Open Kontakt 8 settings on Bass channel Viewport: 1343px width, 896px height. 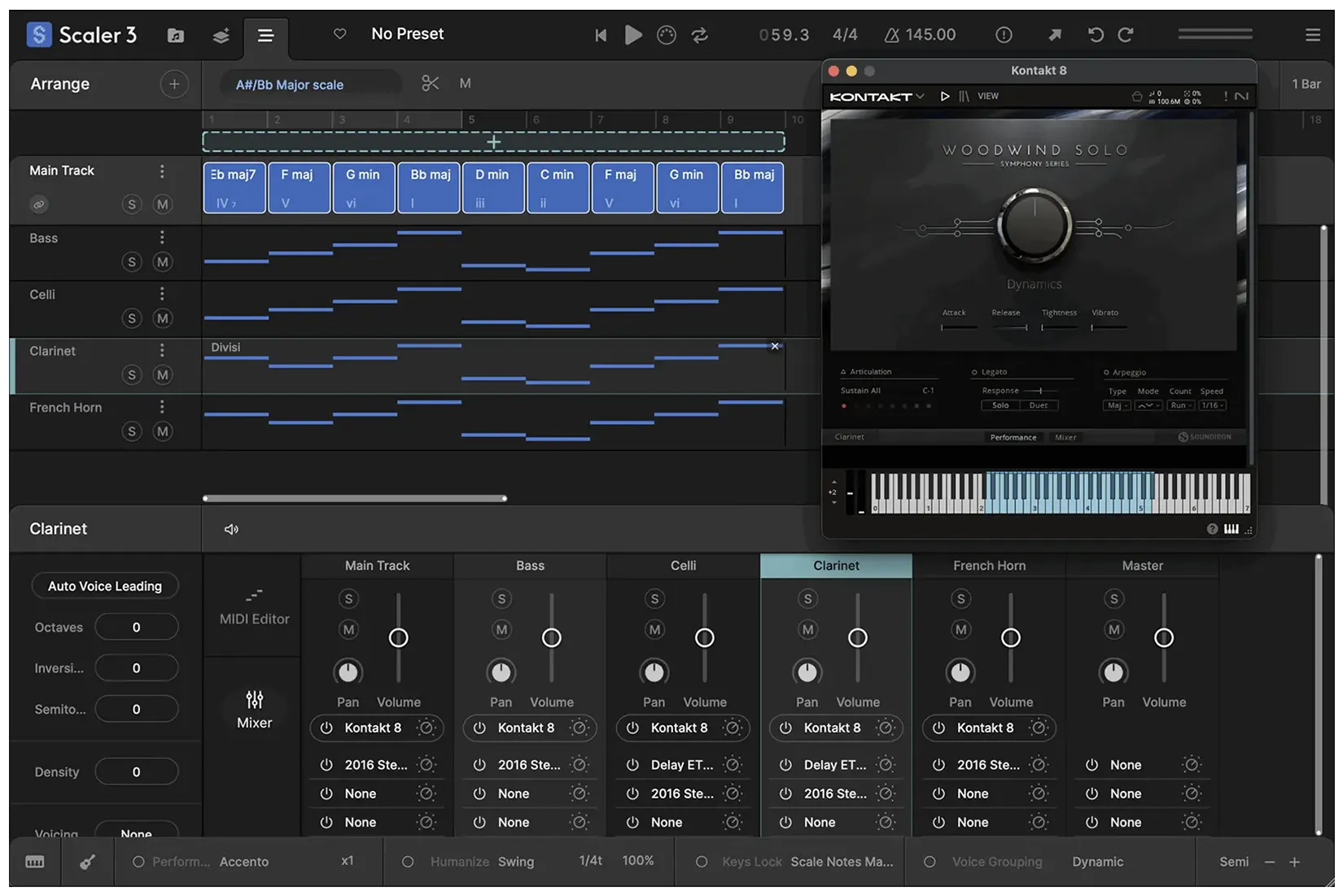tap(580, 728)
